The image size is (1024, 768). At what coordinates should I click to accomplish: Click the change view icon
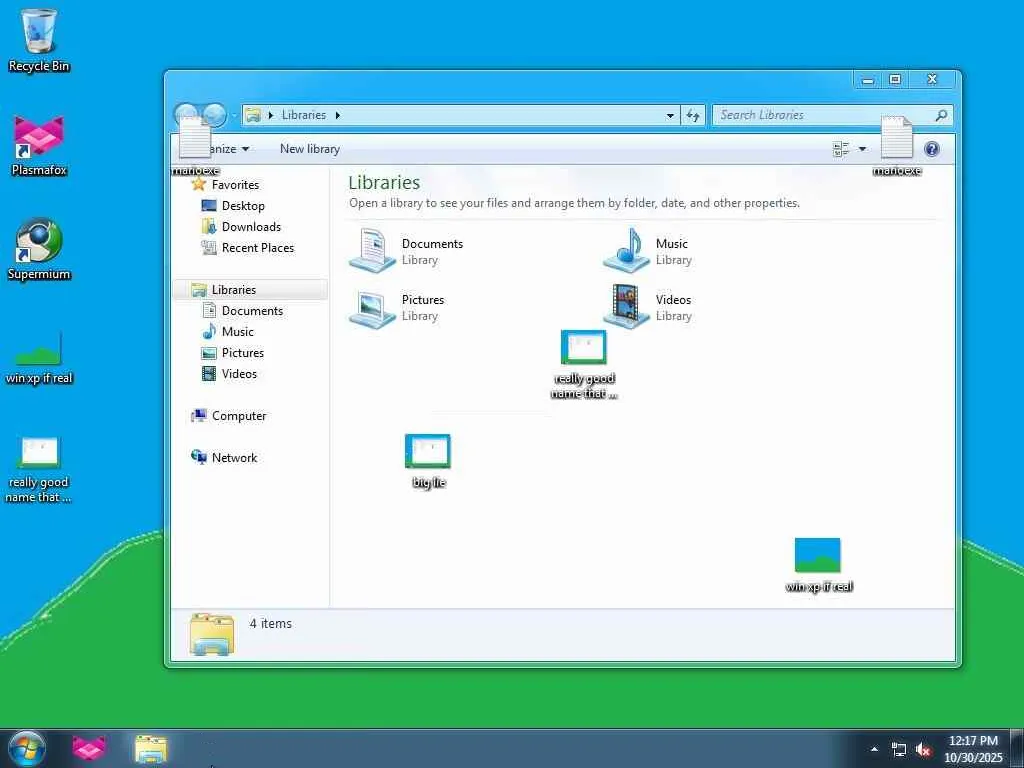click(x=841, y=150)
